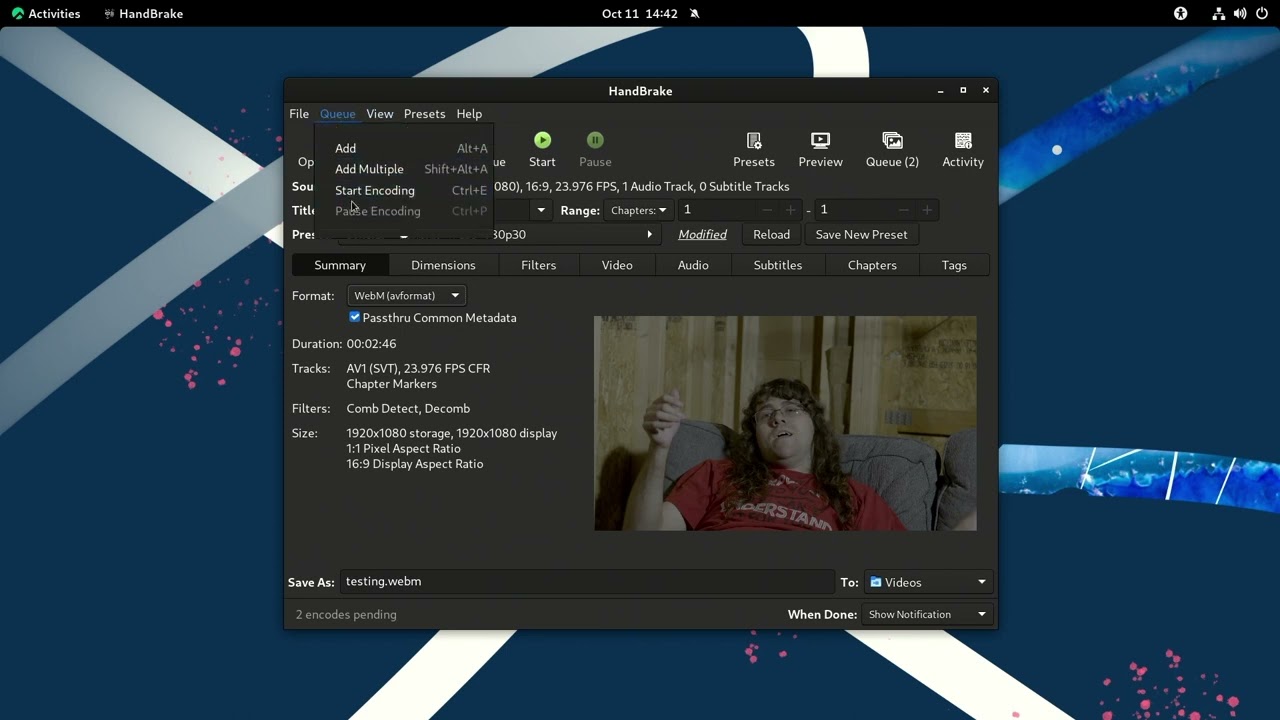Click the 'Comb Detect, Decomb' filters text
Screen dimensions: 1280x720
pyautogui.click(x=408, y=409)
